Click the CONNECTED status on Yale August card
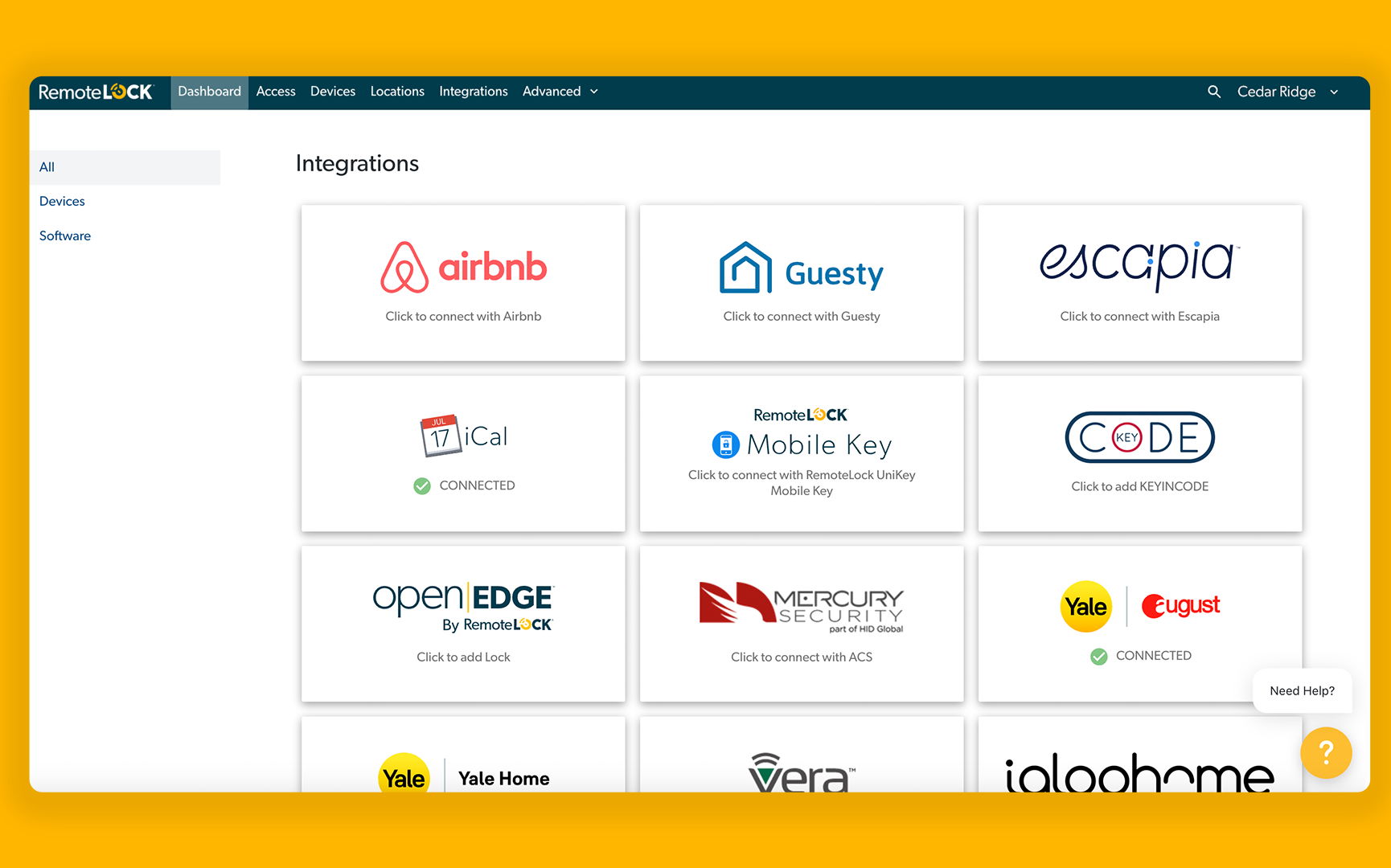This screenshot has height=868, width=1391. tap(1154, 656)
